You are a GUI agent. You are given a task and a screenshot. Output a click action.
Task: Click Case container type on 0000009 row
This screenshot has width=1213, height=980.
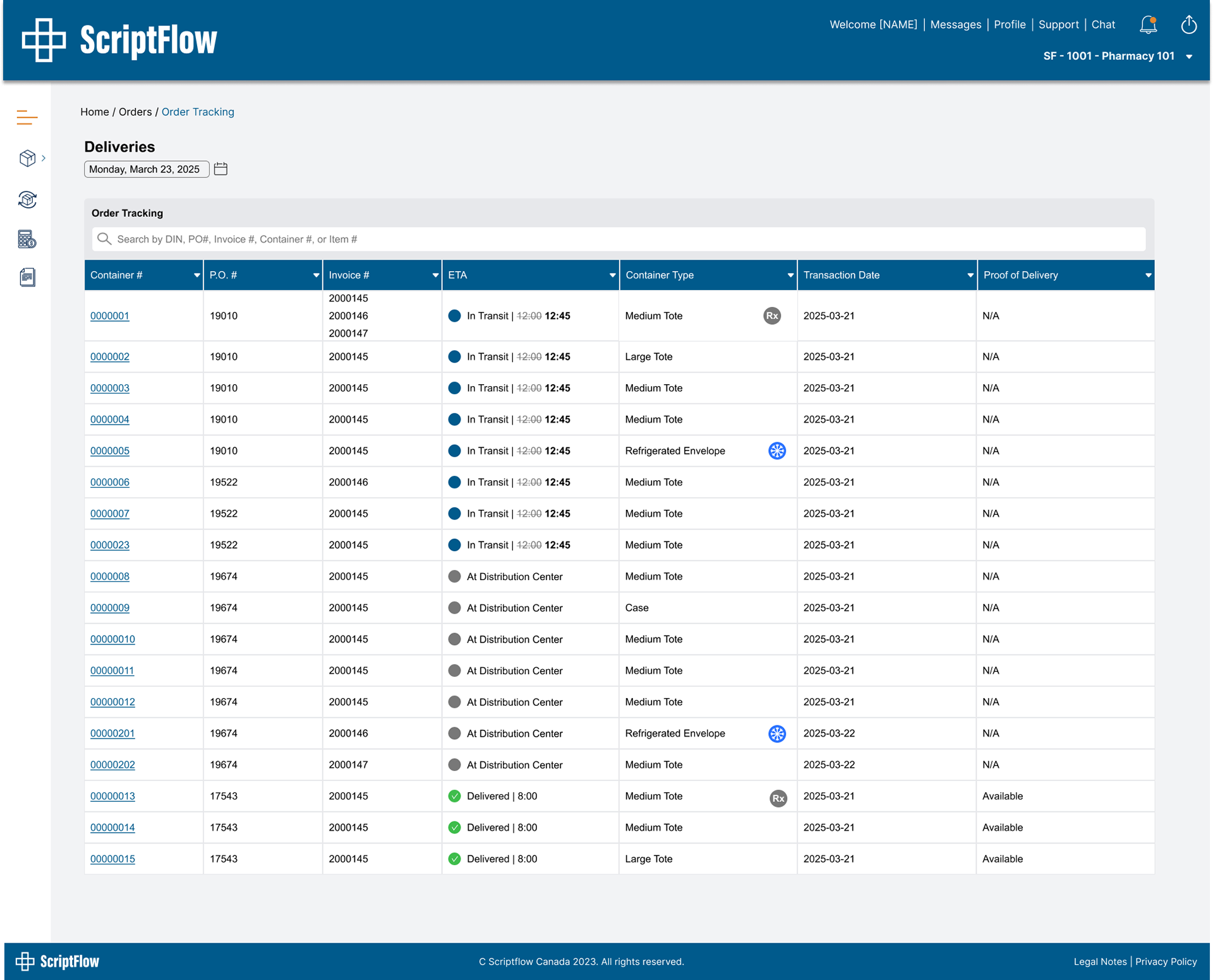(637, 608)
